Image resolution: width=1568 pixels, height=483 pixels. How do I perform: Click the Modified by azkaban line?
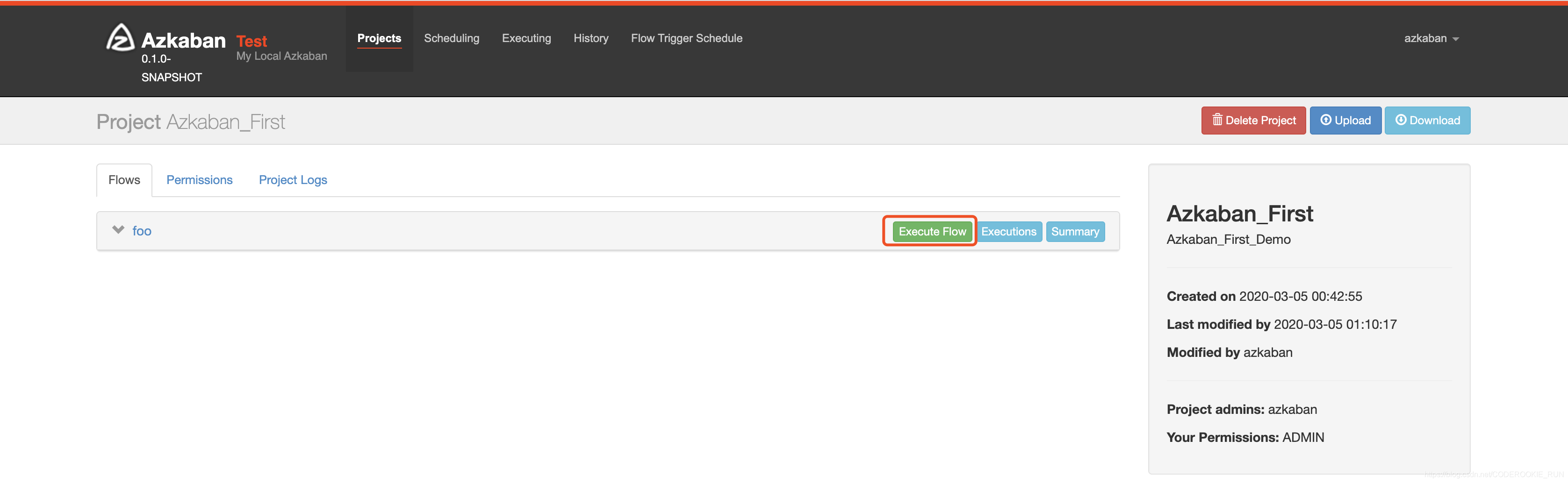pos(1230,352)
